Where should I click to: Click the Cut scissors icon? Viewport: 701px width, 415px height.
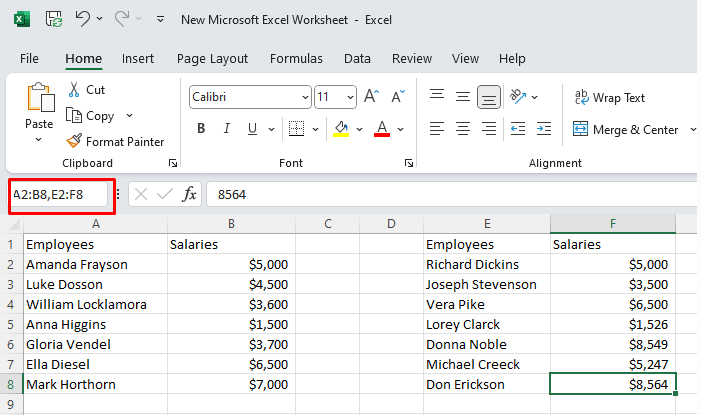pos(74,90)
